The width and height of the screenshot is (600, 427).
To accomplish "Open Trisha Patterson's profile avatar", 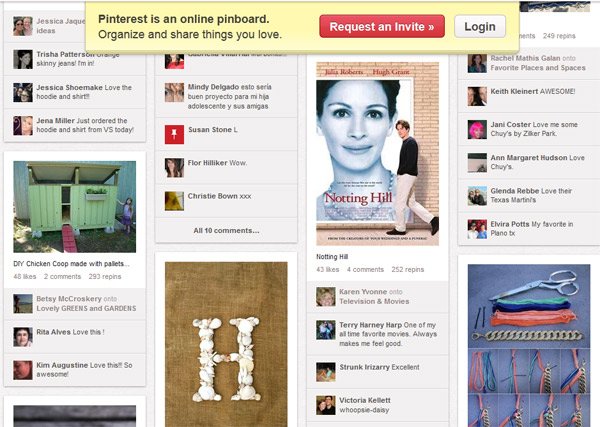I will coord(23,59).
